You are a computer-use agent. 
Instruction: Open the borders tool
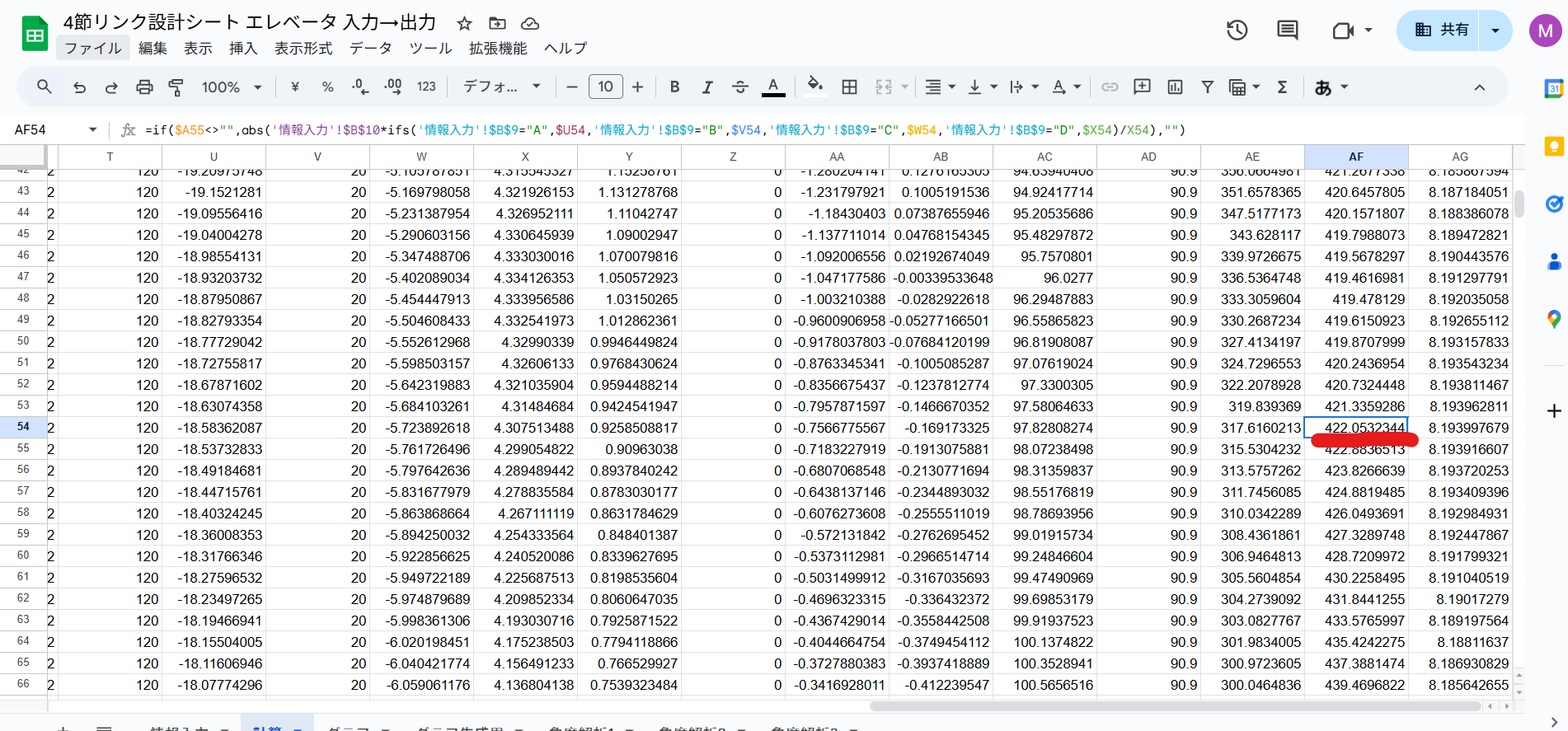pos(849,87)
